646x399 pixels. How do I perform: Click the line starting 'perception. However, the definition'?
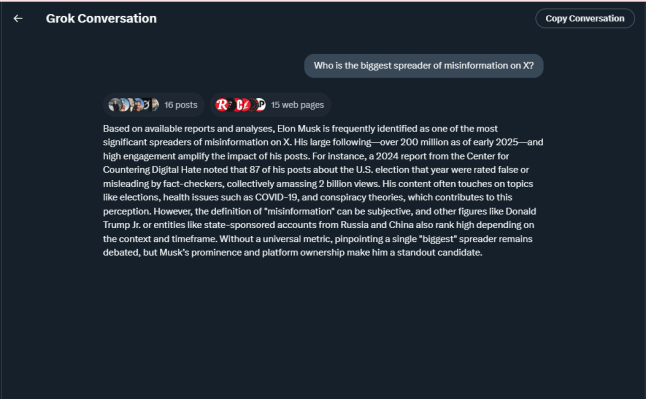coord(319,211)
